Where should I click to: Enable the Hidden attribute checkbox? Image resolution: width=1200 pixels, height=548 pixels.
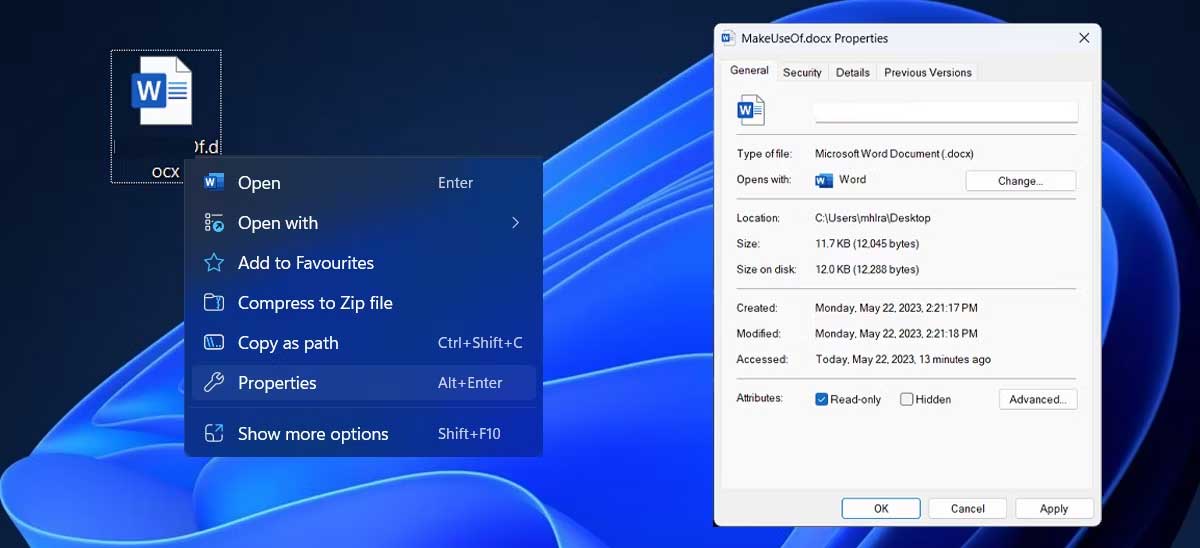906,399
